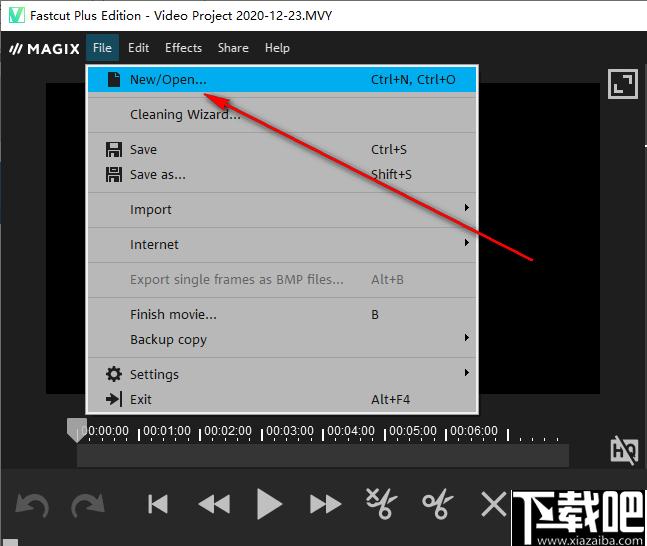The width and height of the screenshot is (647, 546).
Task: Toggle the HQ preview quality icon
Action: [624, 450]
